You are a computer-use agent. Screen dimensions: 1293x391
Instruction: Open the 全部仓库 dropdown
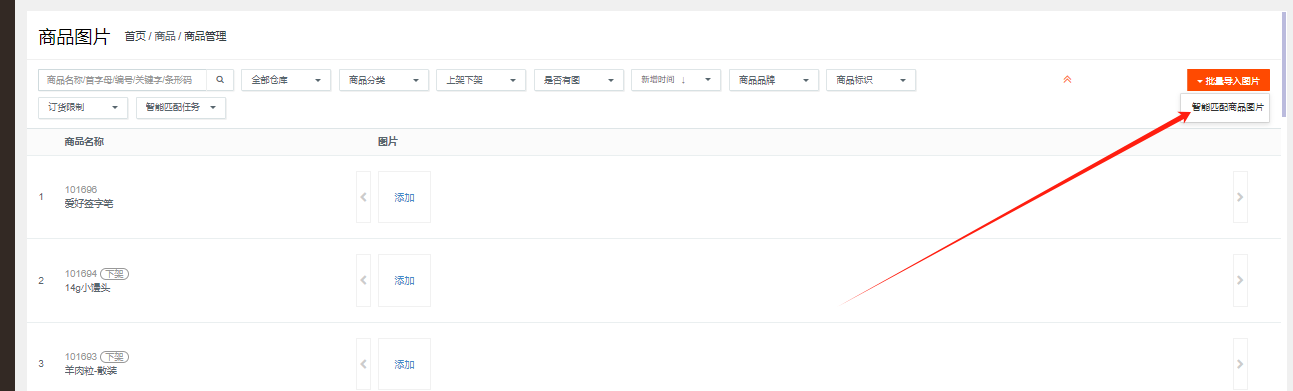(x=286, y=80)
